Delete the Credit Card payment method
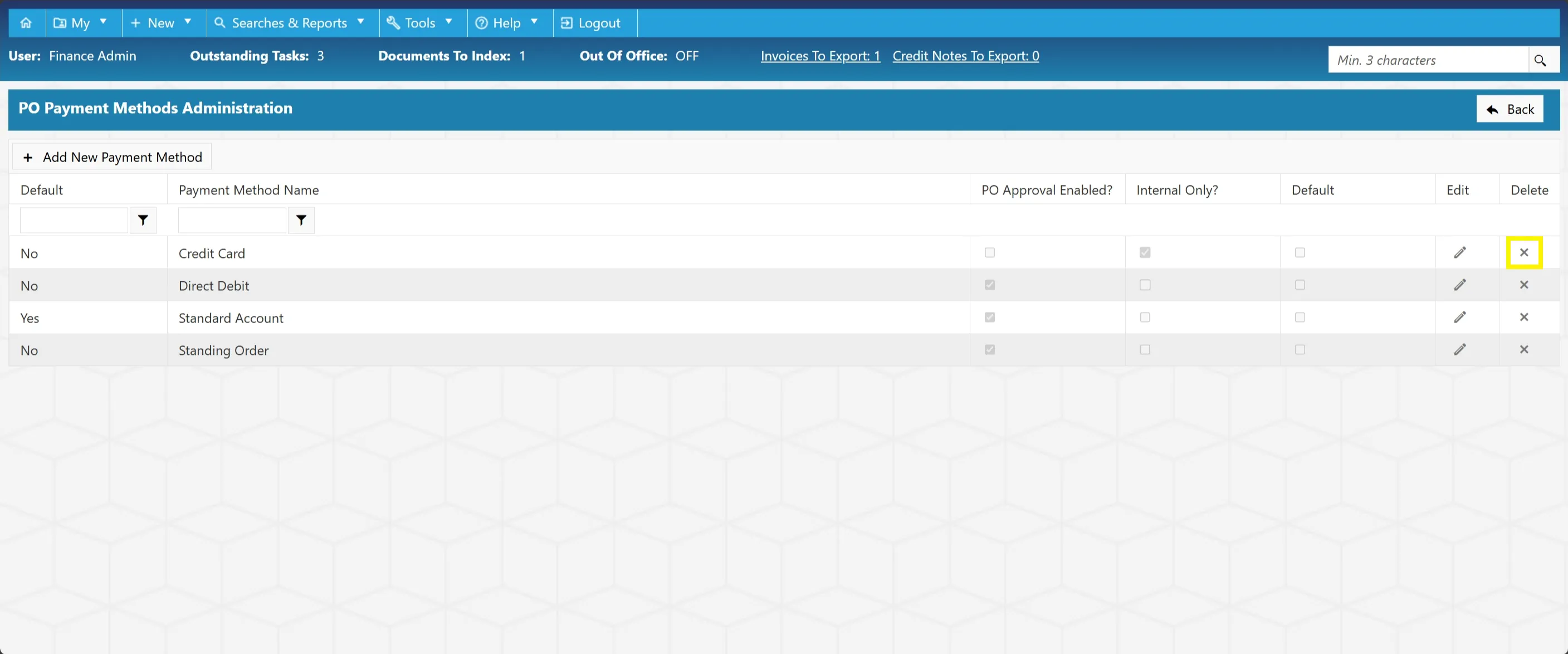The width and height of the screenshot is (1568, 654). (1524, 253)
